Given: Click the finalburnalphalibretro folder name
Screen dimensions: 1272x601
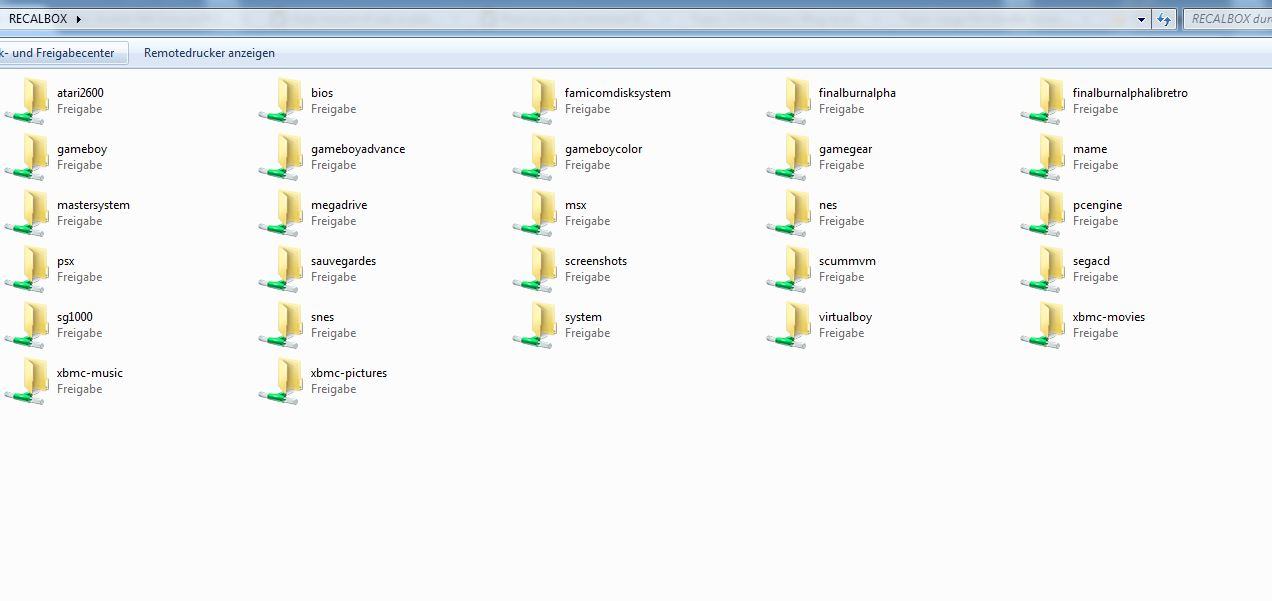Looking at the screenshot, I should pos(1130,93).
